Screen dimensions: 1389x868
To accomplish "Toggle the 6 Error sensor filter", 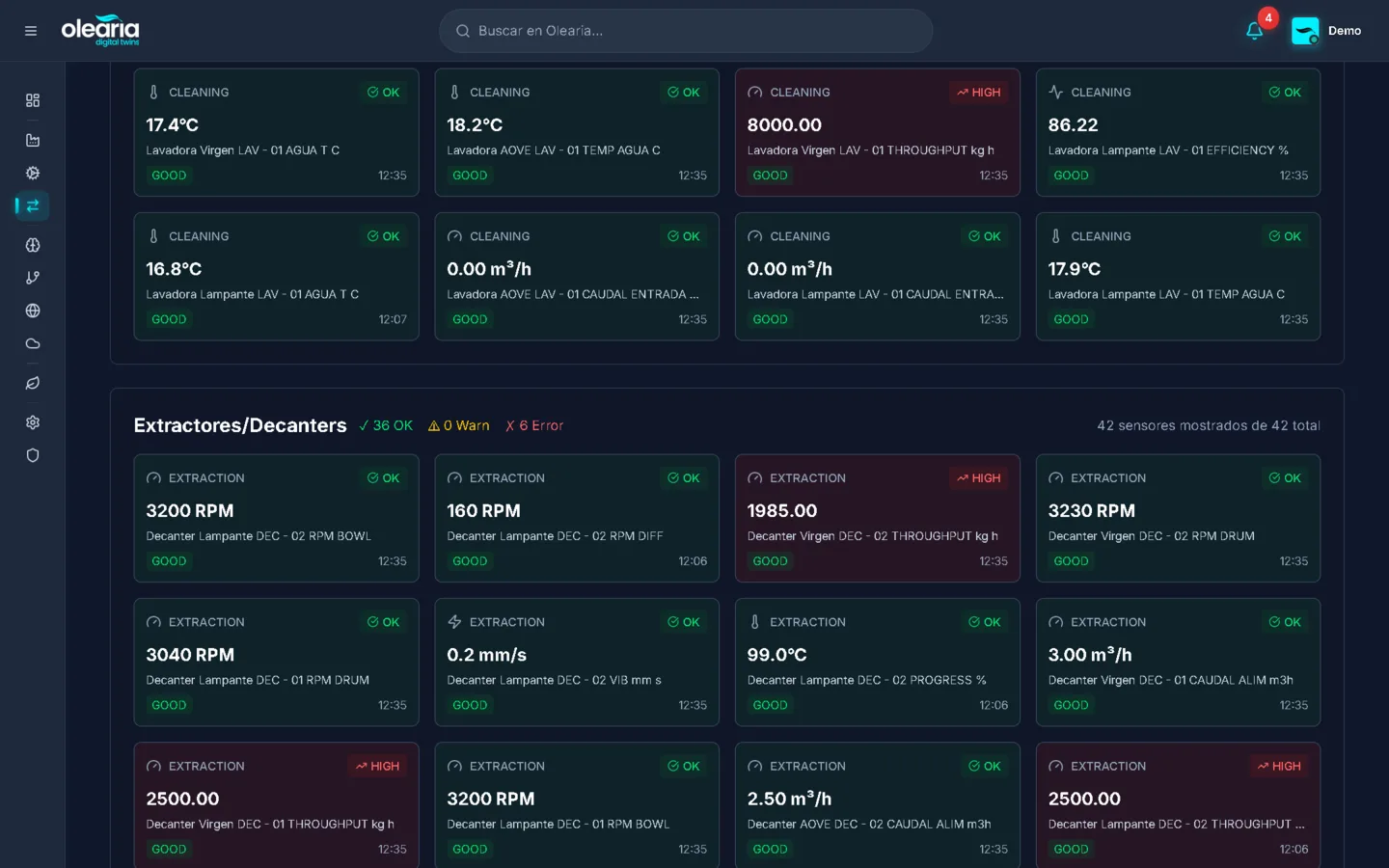I will (x=534, y=425).
